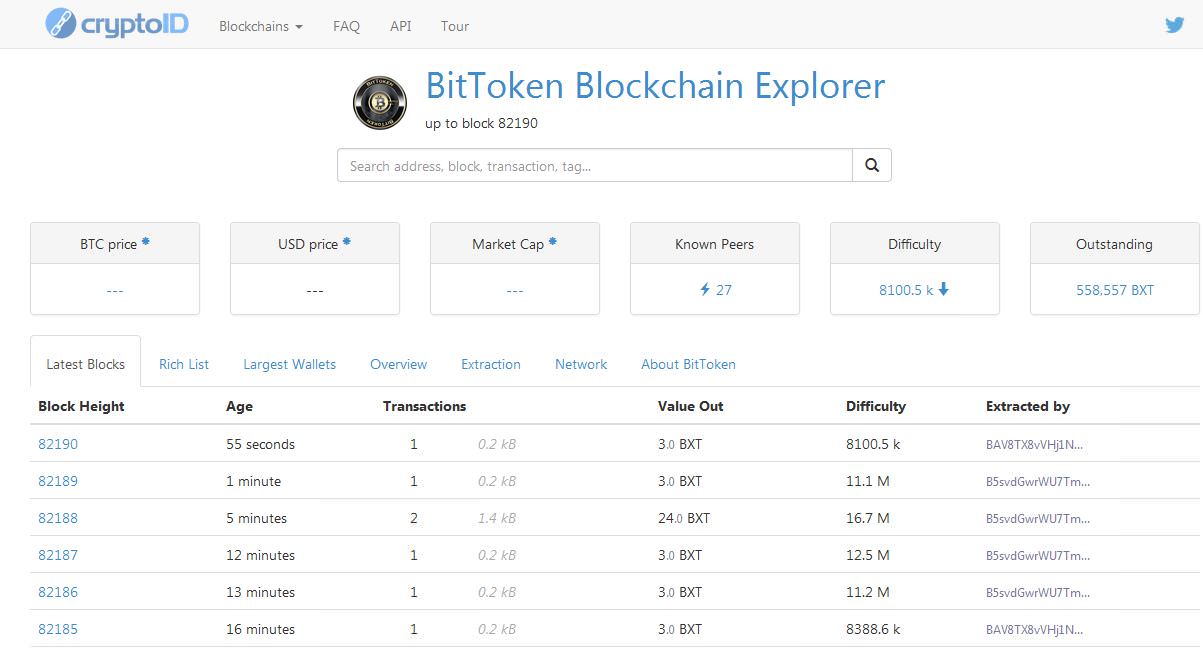1203x654 pixels.
Task: Switch to the About BitToken tab
Action: coord(688,364)
